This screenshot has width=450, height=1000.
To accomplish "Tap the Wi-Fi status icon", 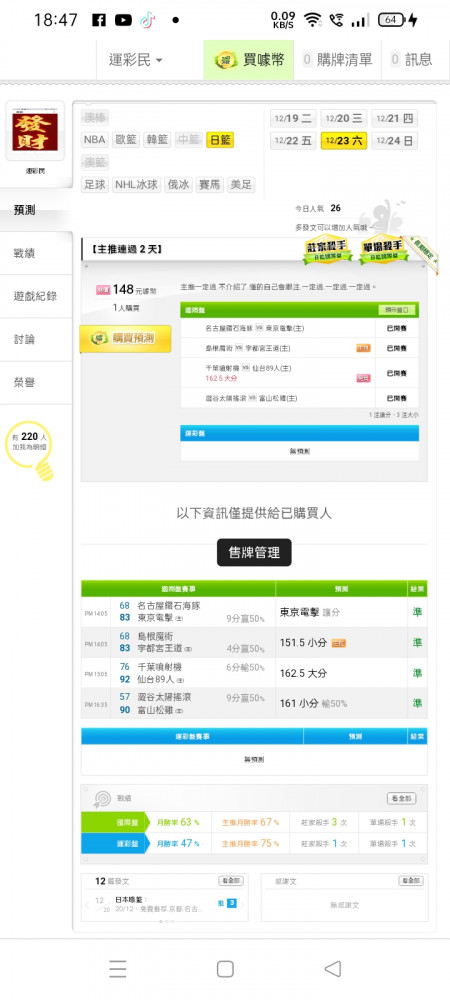I will click(x=312, y=20).
